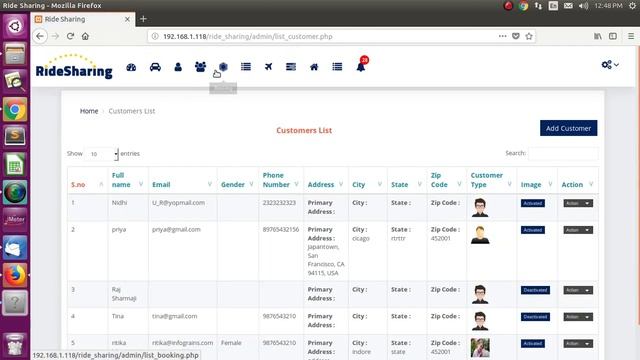Screen dimensions: 640x360
Task: Click the Add Customer button
Action: coord(569,128)
